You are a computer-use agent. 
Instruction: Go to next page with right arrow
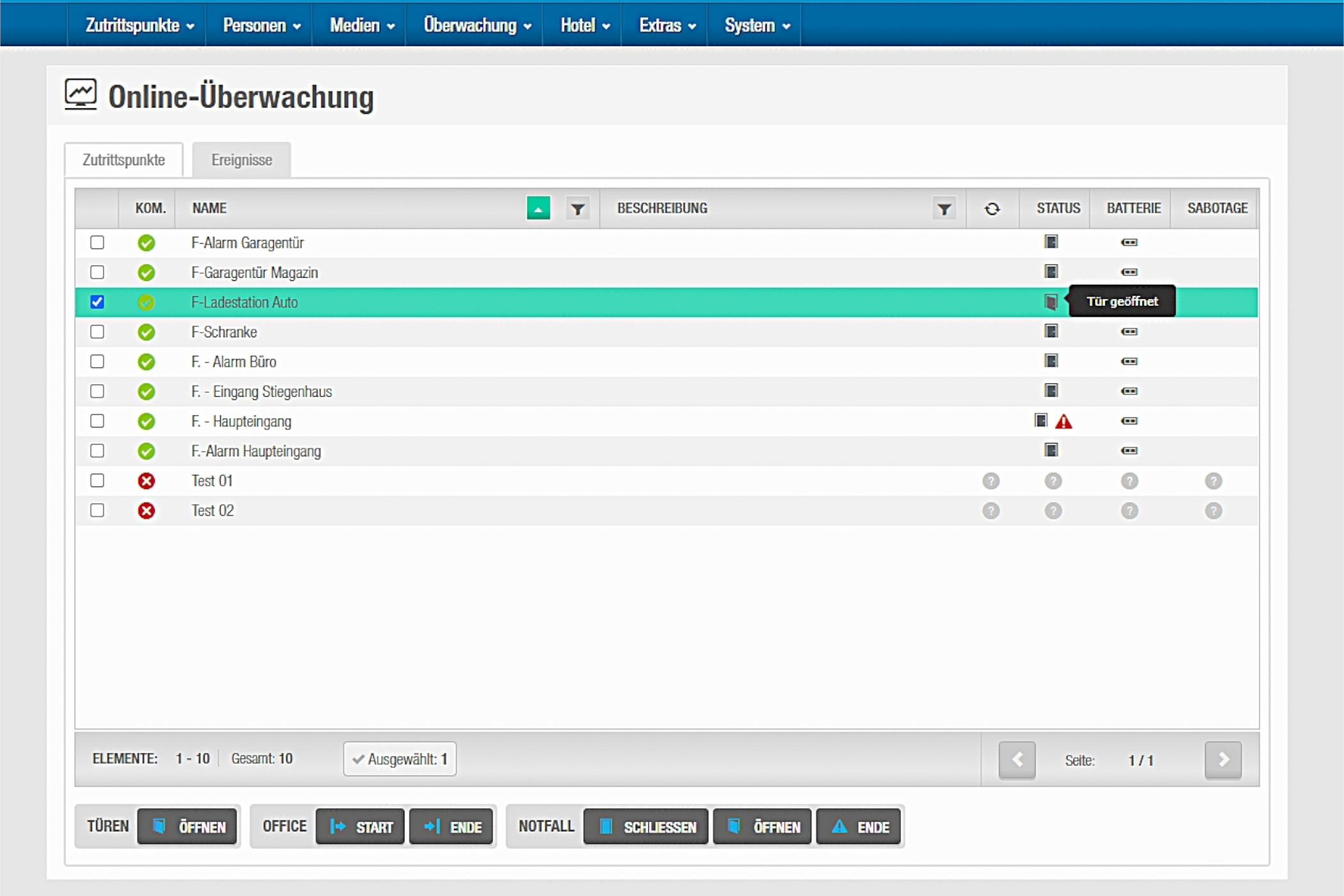pos(1222,760)
